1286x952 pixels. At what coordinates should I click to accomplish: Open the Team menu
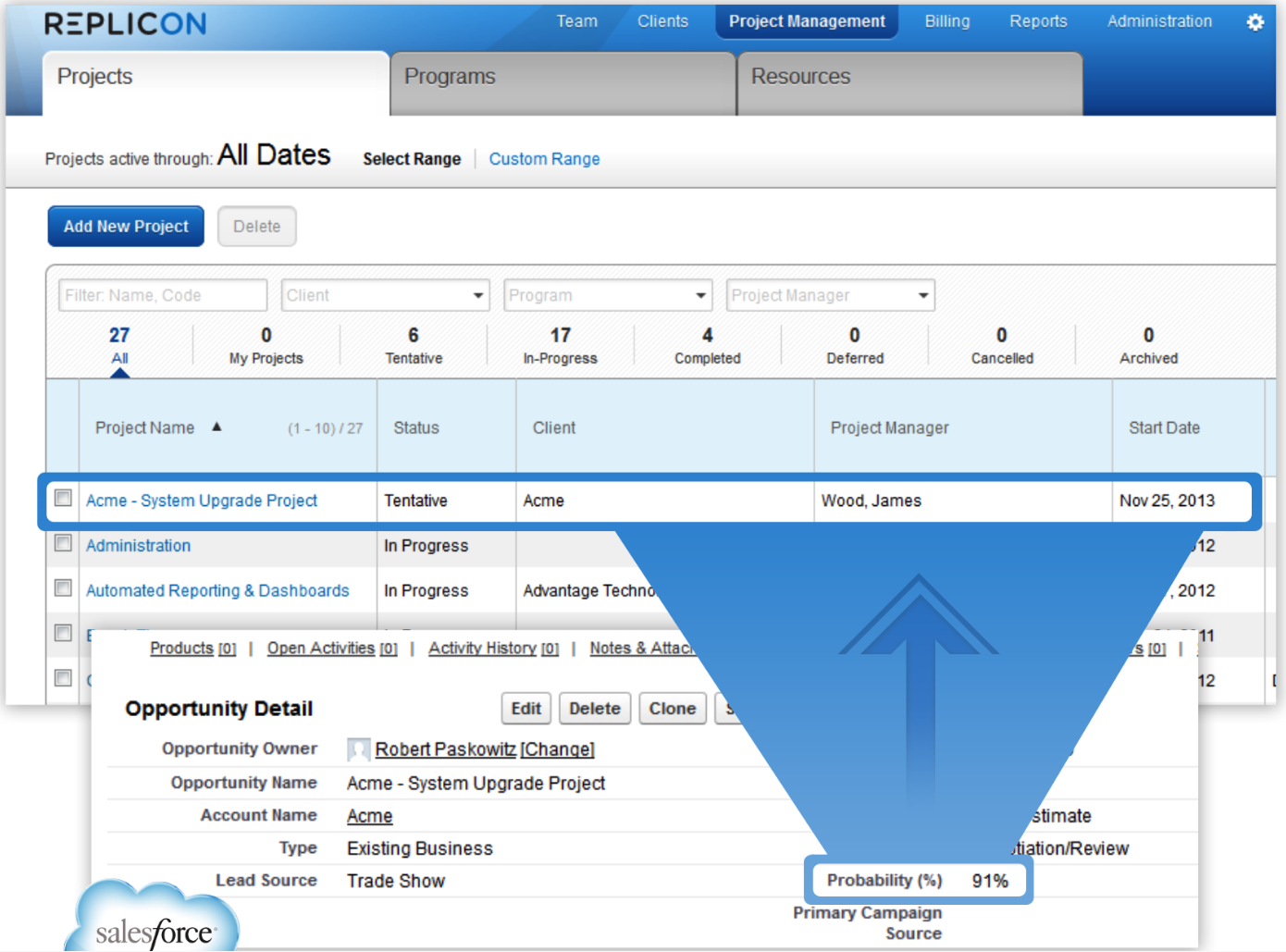pyautogui.click(x=576, y=21)
